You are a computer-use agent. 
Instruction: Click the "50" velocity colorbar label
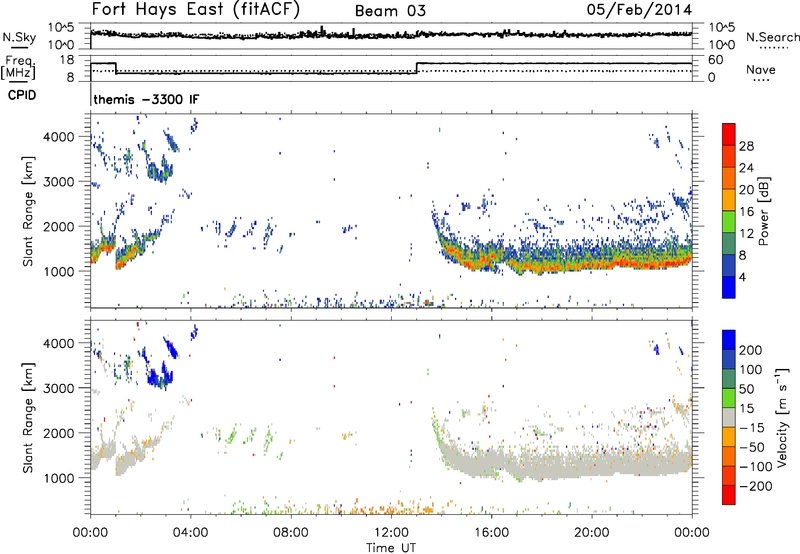pos(746,389)
